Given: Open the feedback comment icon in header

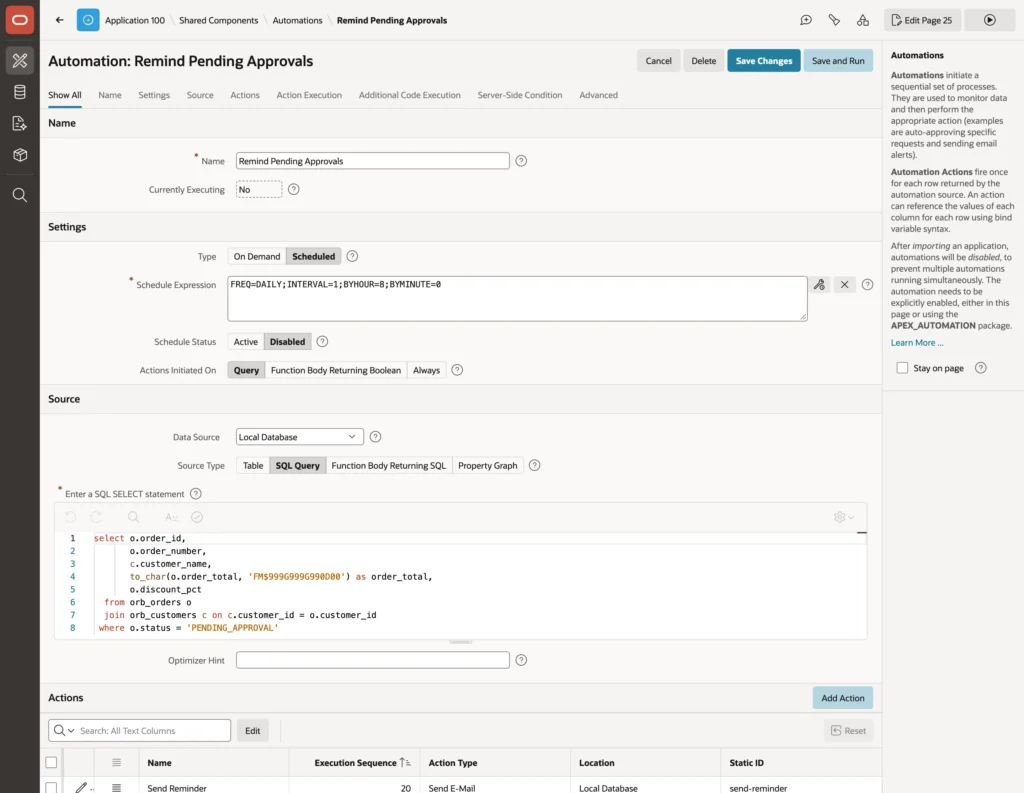Looking at the screenshot, I should pos(806,20).
